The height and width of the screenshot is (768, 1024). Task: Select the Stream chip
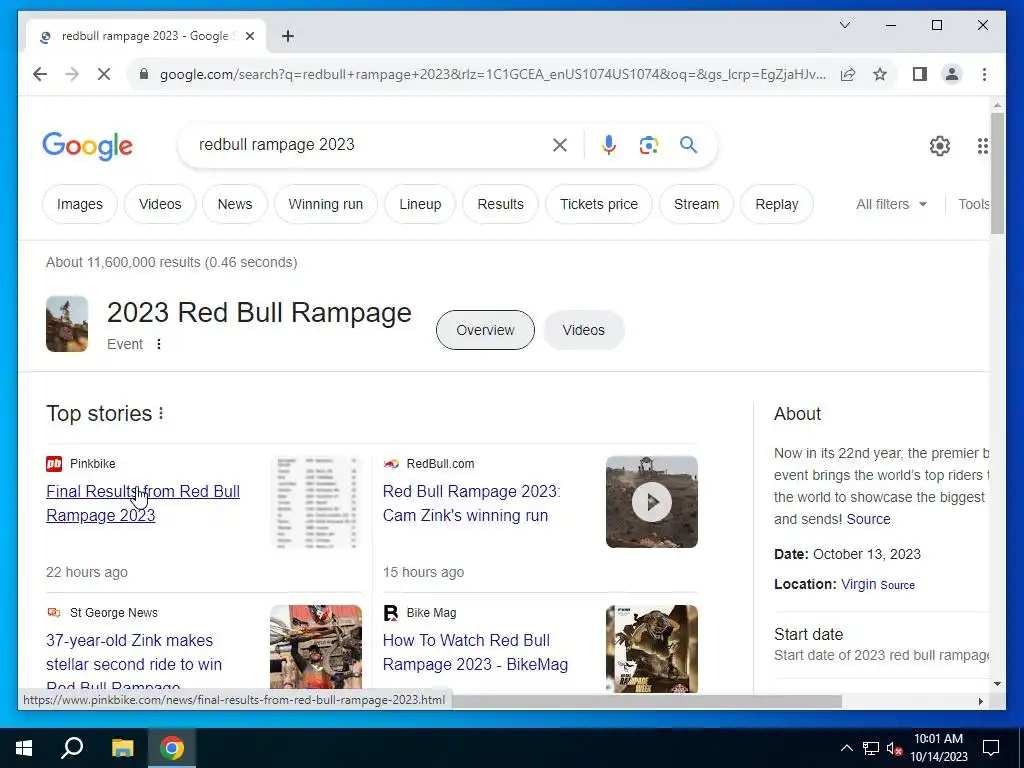click(x=696, y=204)
